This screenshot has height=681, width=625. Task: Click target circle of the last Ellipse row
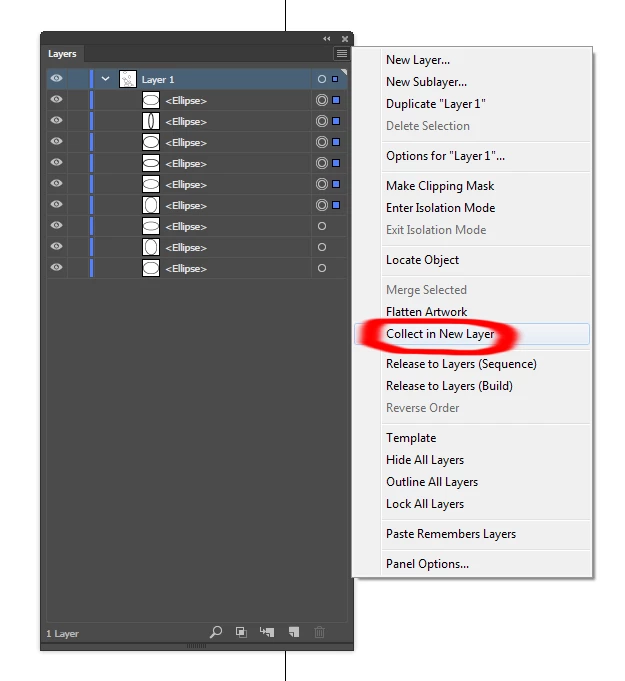click(322, 268)
